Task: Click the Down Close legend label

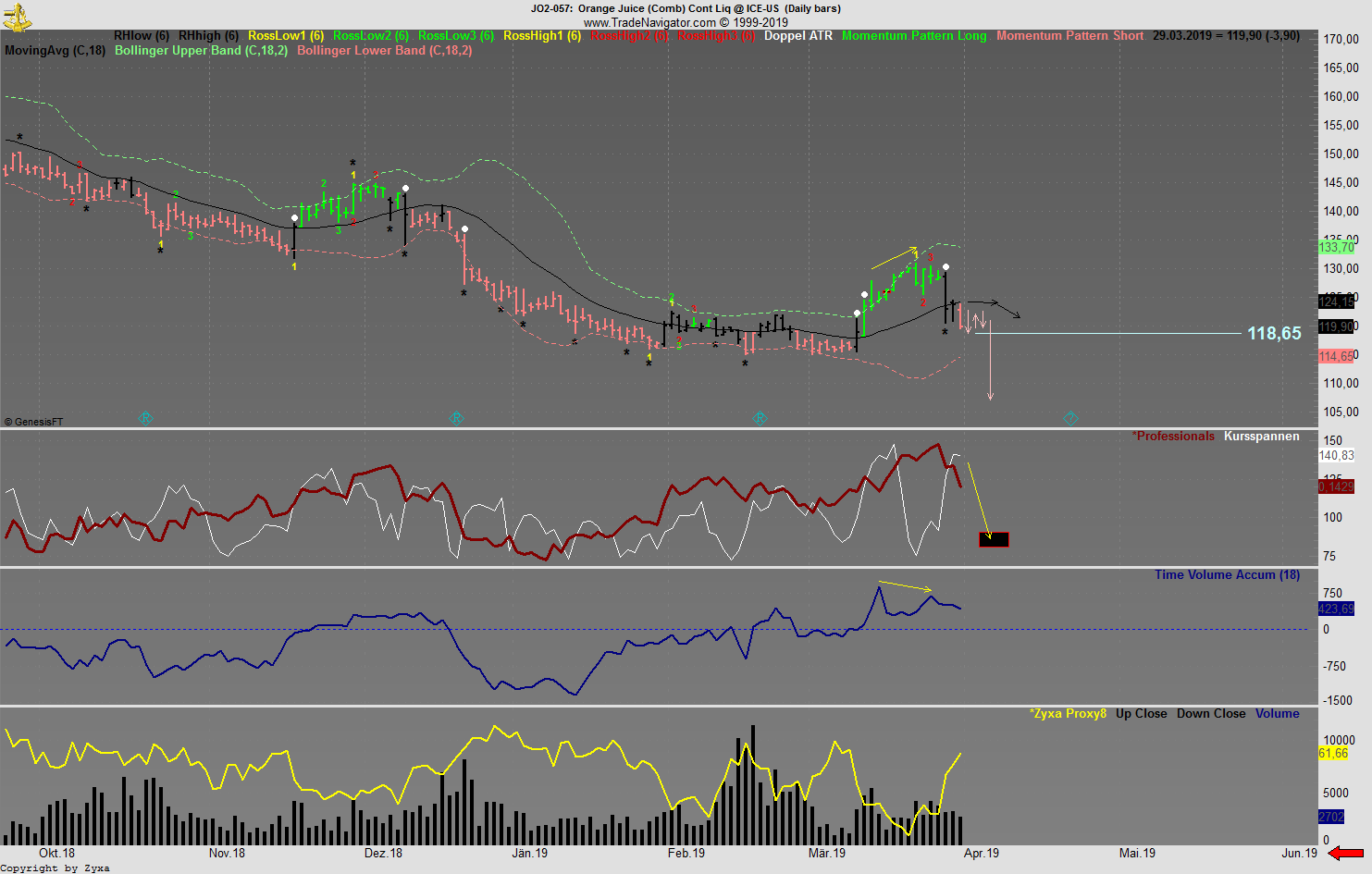Action: [1211, 714]
